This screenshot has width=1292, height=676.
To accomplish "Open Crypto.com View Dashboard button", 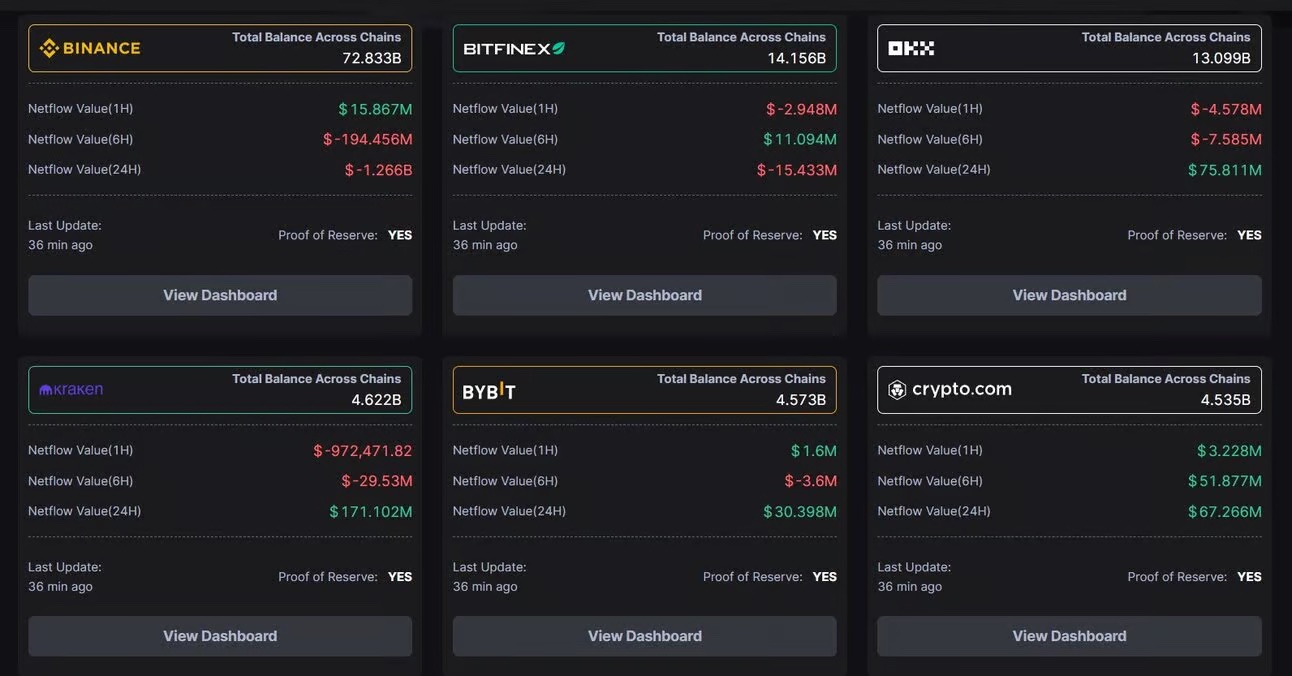I will pyautogui.click(x=1069, y=636).
